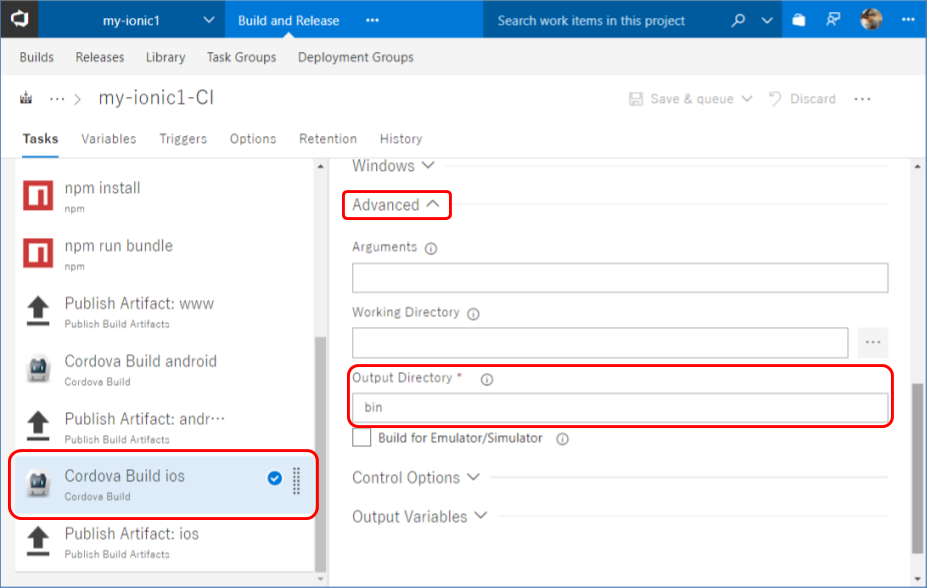
Task: Open Task Groups page
Action: (241, 57)
